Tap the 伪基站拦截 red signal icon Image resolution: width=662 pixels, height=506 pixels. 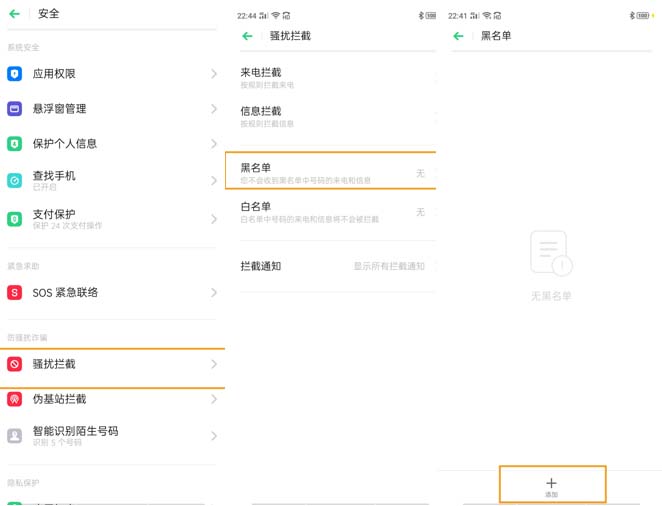point(15,399)
